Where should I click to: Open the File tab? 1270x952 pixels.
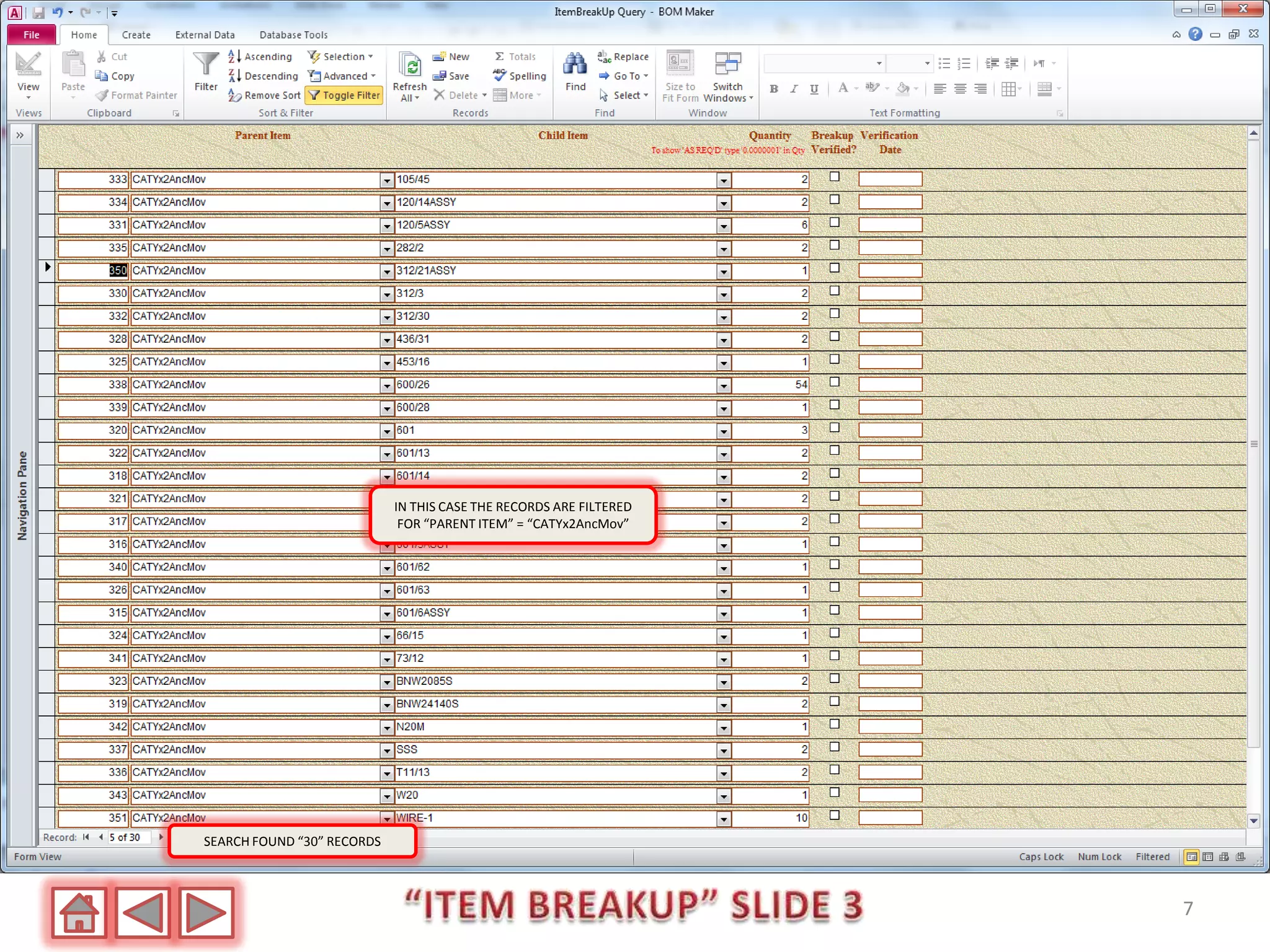click(32, 35)
